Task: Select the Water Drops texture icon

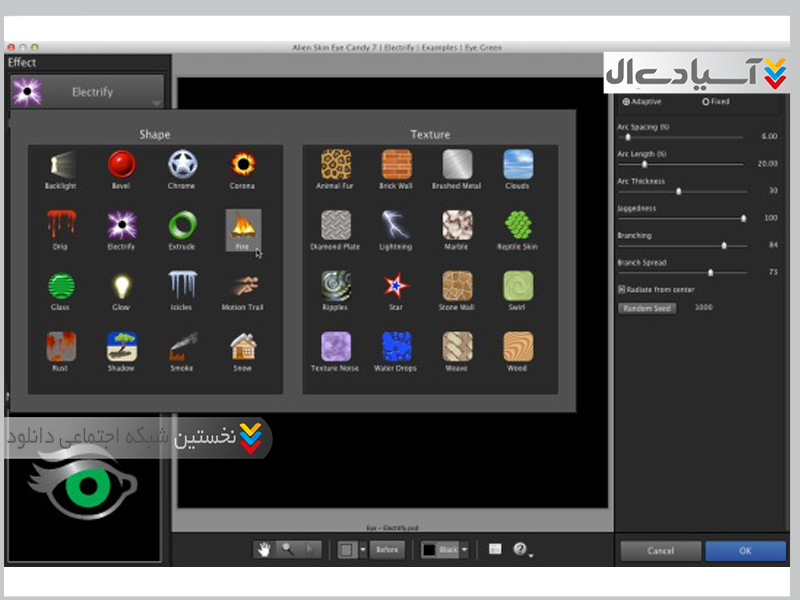Action: pos(396,348)
